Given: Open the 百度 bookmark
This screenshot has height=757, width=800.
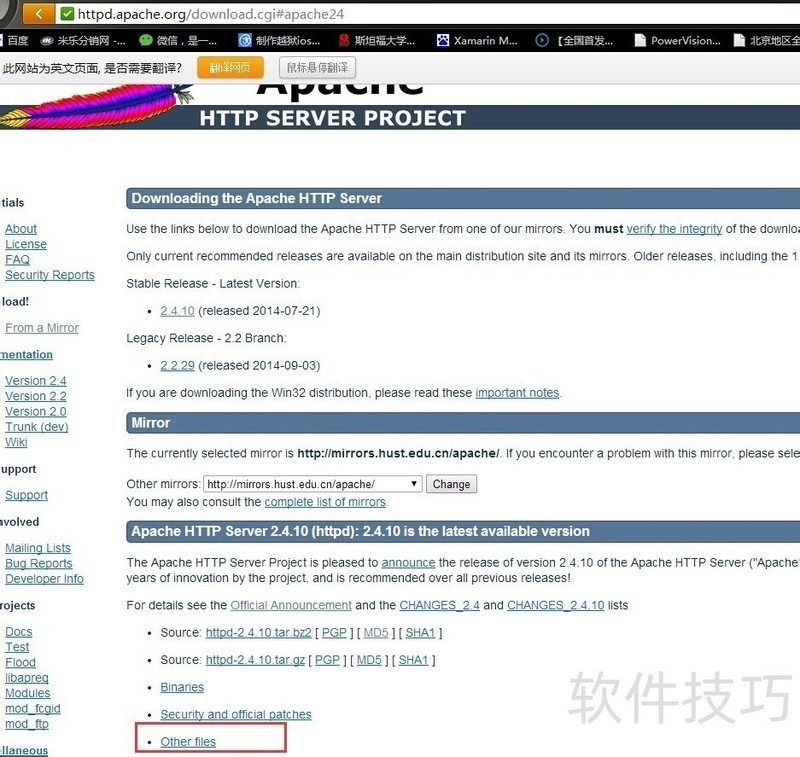Looking at the screenshot, I should (x=15, y=41).
